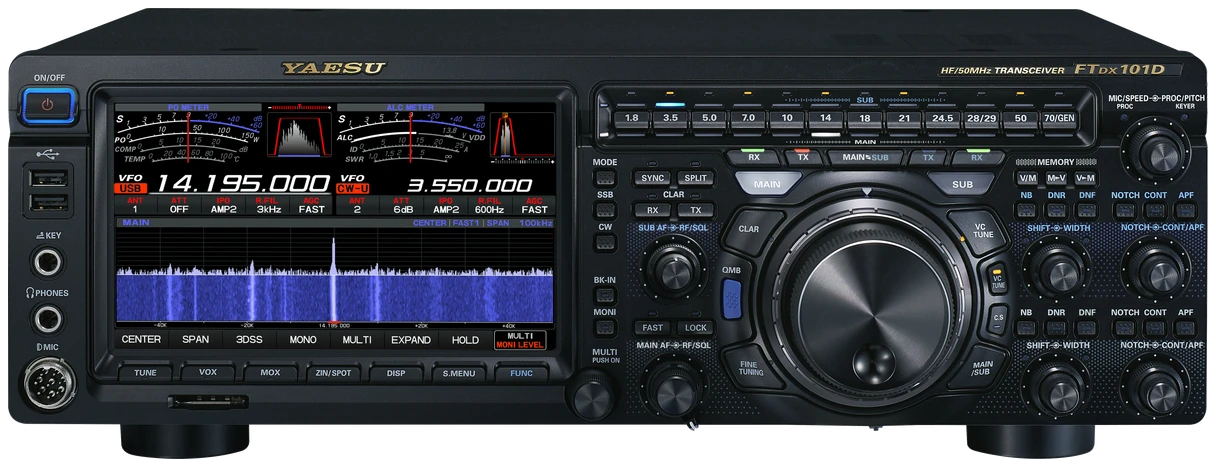
Task: Tap the main filter scope thumbnail beside PO meter
Action: [x=300, y=134]
